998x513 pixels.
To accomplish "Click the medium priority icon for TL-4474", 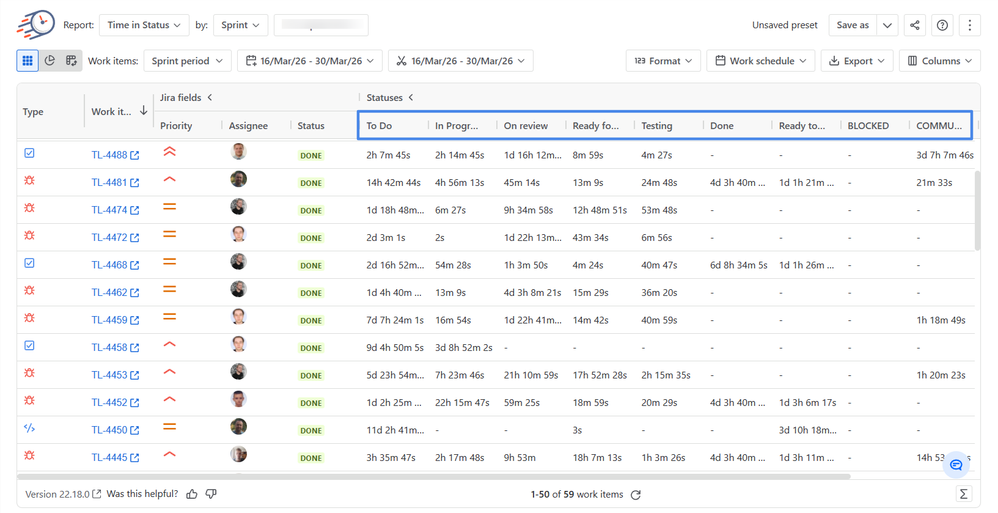I will click(169, 207).
